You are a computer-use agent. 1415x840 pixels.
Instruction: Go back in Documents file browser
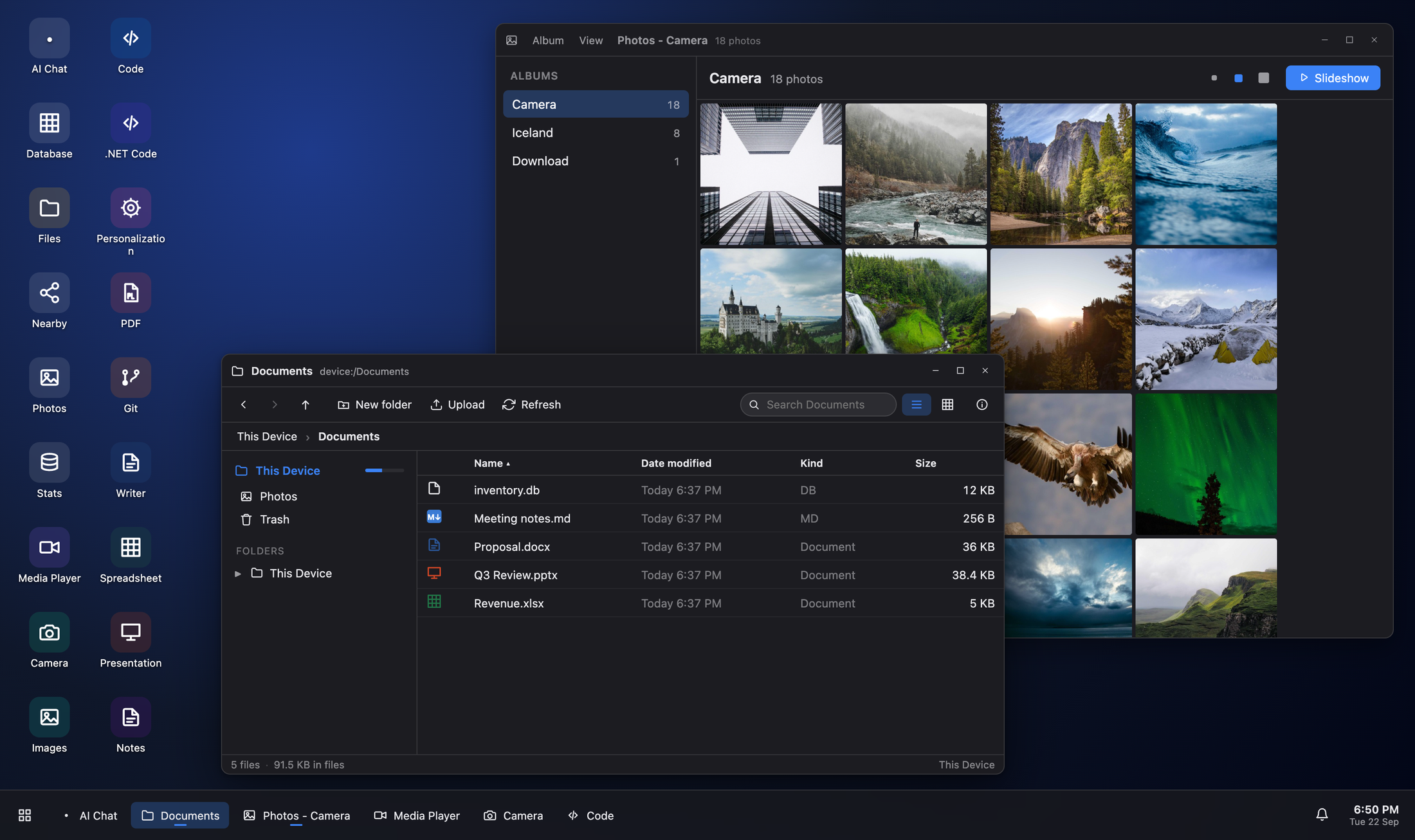pos(244,405)
